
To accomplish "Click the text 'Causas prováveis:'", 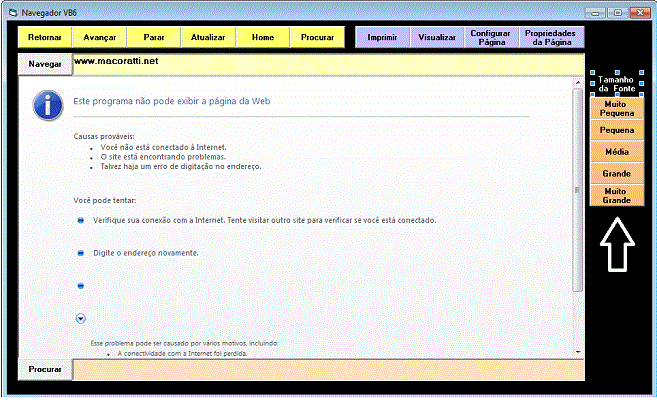I will coord(104,137).
